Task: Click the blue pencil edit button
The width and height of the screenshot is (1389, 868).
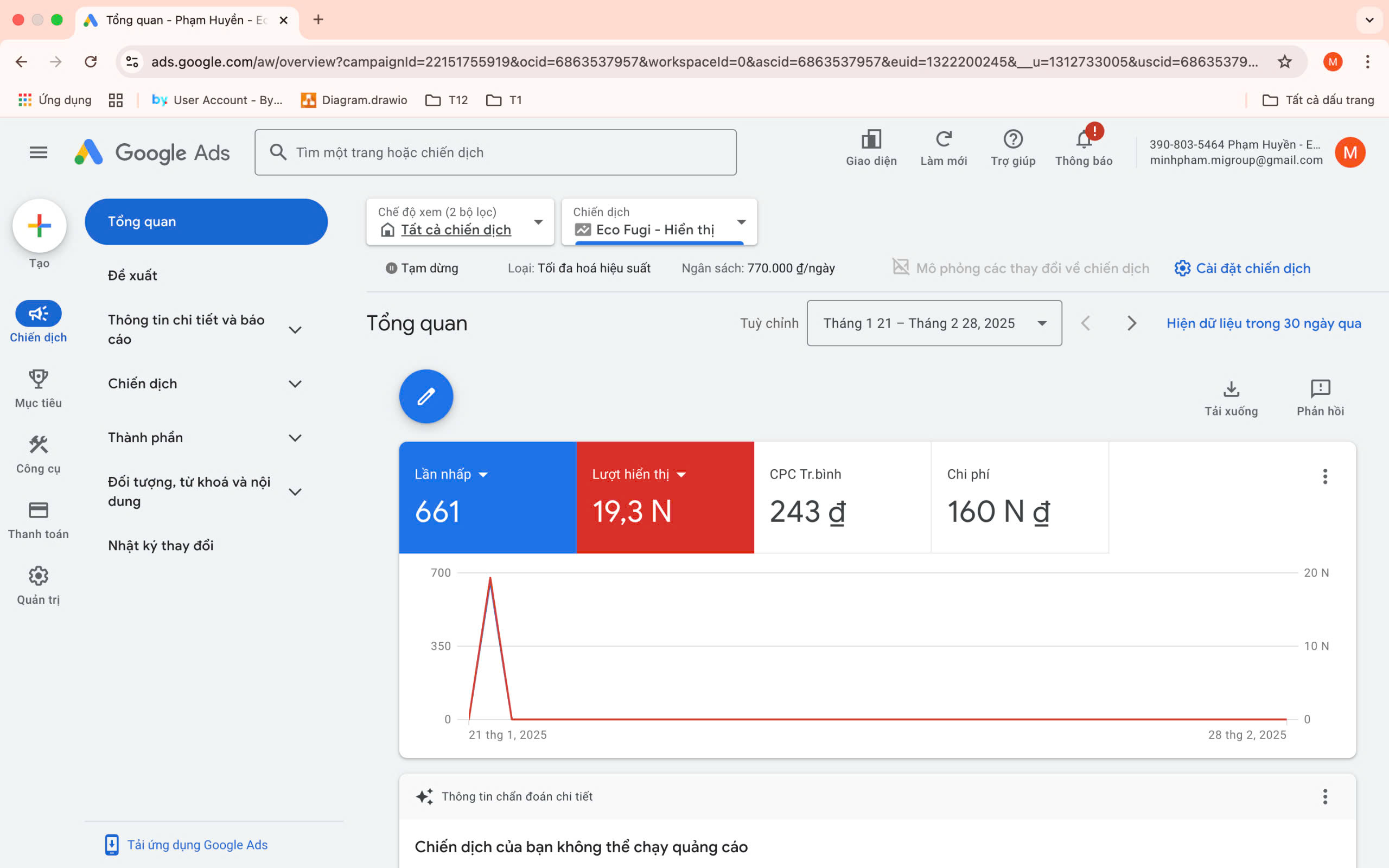Action: (426, 396)
